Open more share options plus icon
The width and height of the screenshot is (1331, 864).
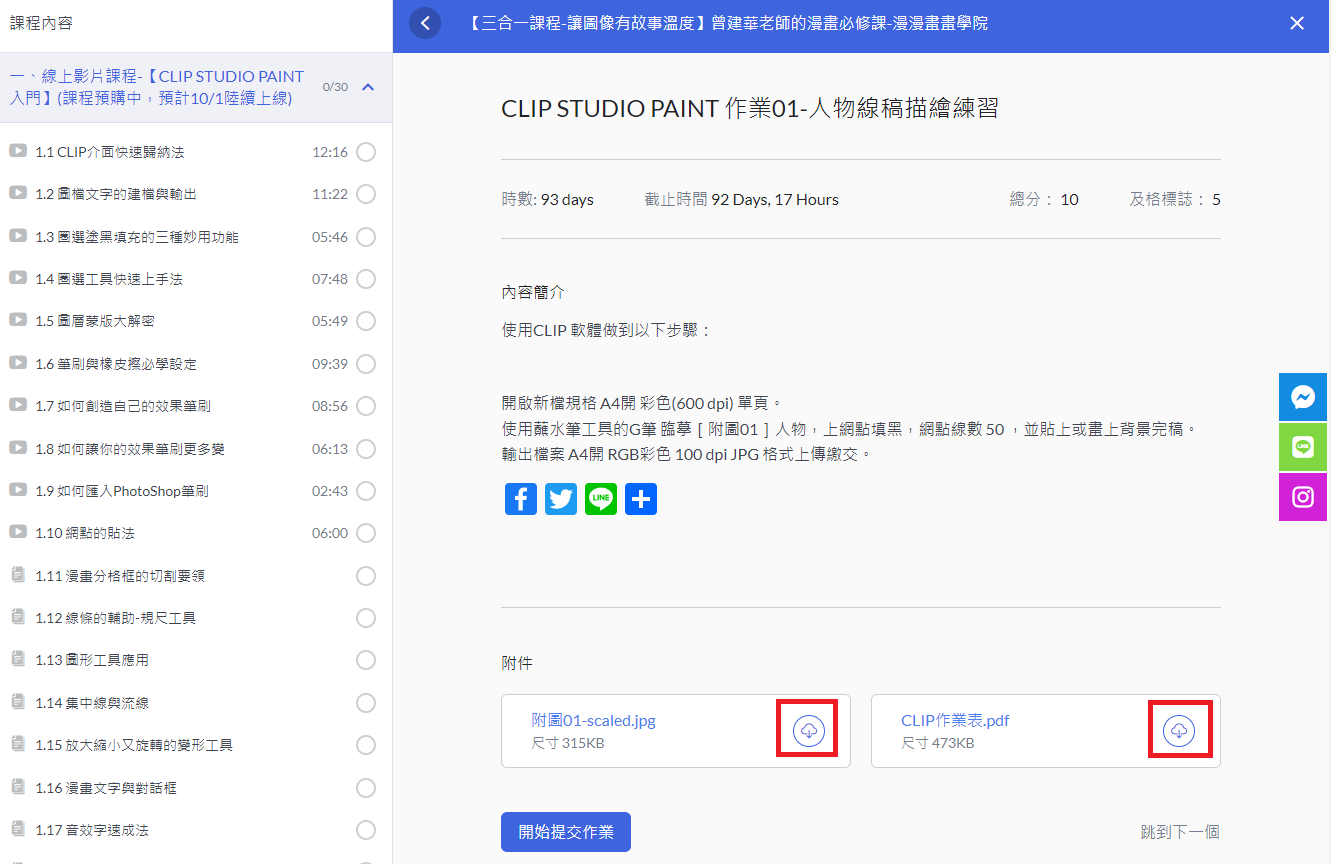(x=641, y=499)
